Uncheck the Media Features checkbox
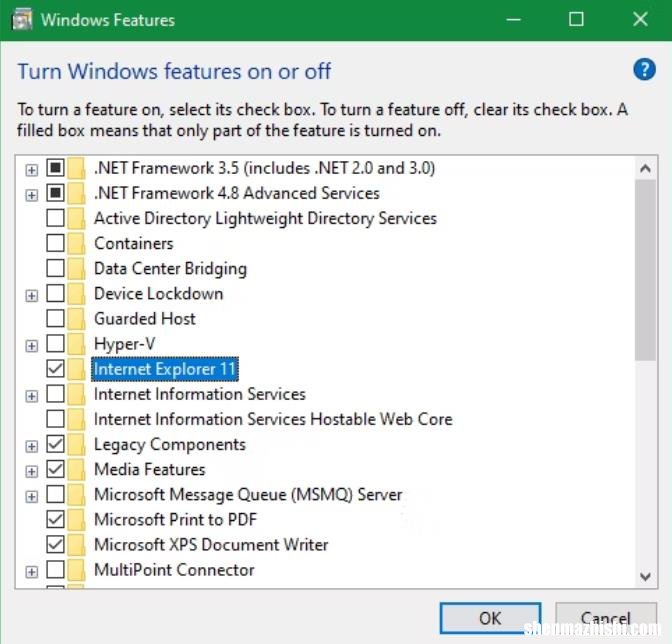This screenshot has width=672, height=644. pyautogui.click(x=55, y=469)
